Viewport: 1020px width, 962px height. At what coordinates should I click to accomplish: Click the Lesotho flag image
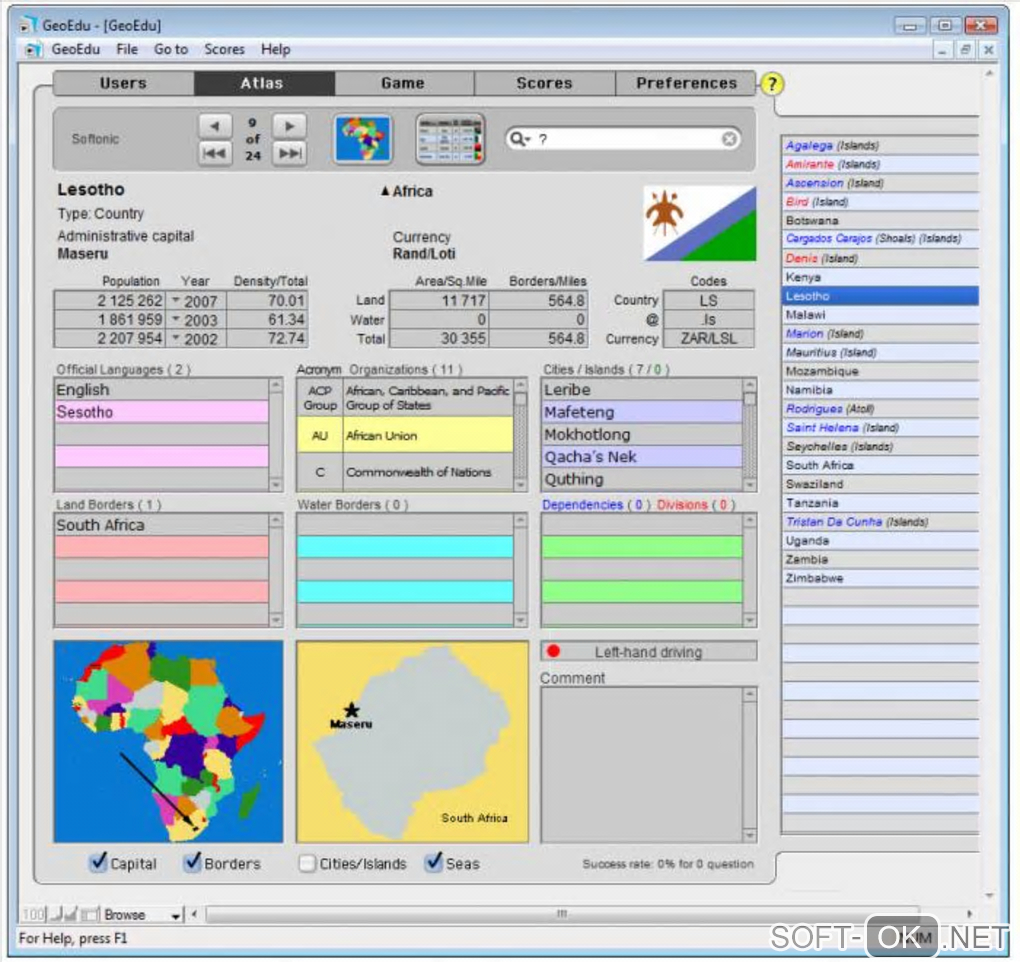(700, 224)
